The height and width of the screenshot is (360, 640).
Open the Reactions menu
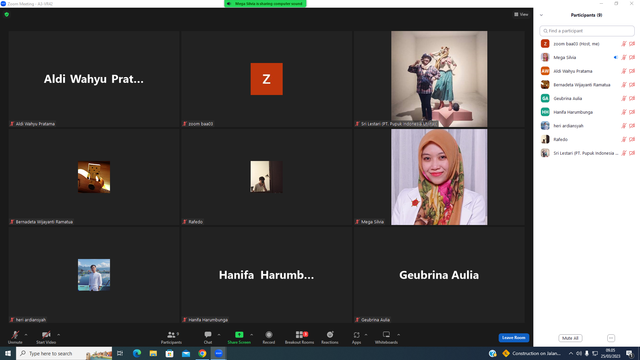tap(329, 337)
